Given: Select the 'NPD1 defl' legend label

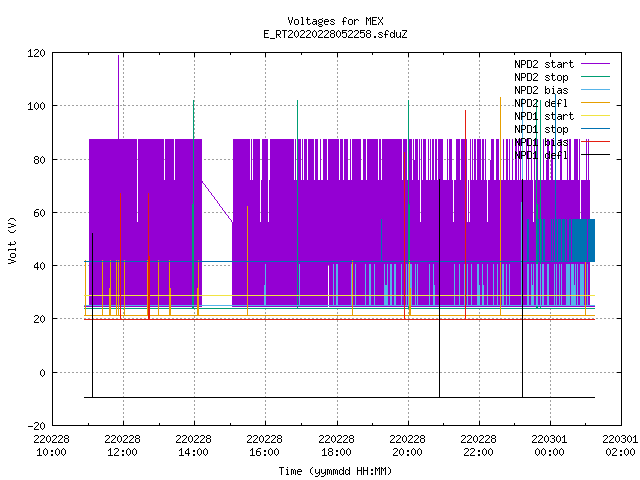Looking at the screenshot, I should point(541,156).
